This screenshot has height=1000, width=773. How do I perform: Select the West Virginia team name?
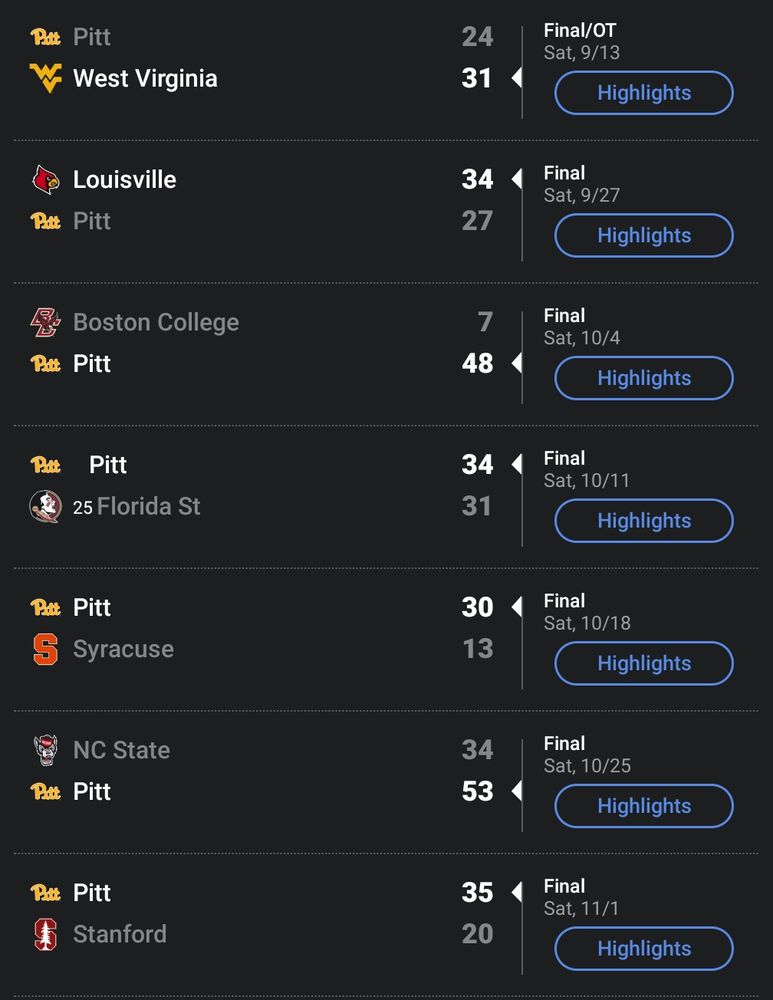pos(145,79)
